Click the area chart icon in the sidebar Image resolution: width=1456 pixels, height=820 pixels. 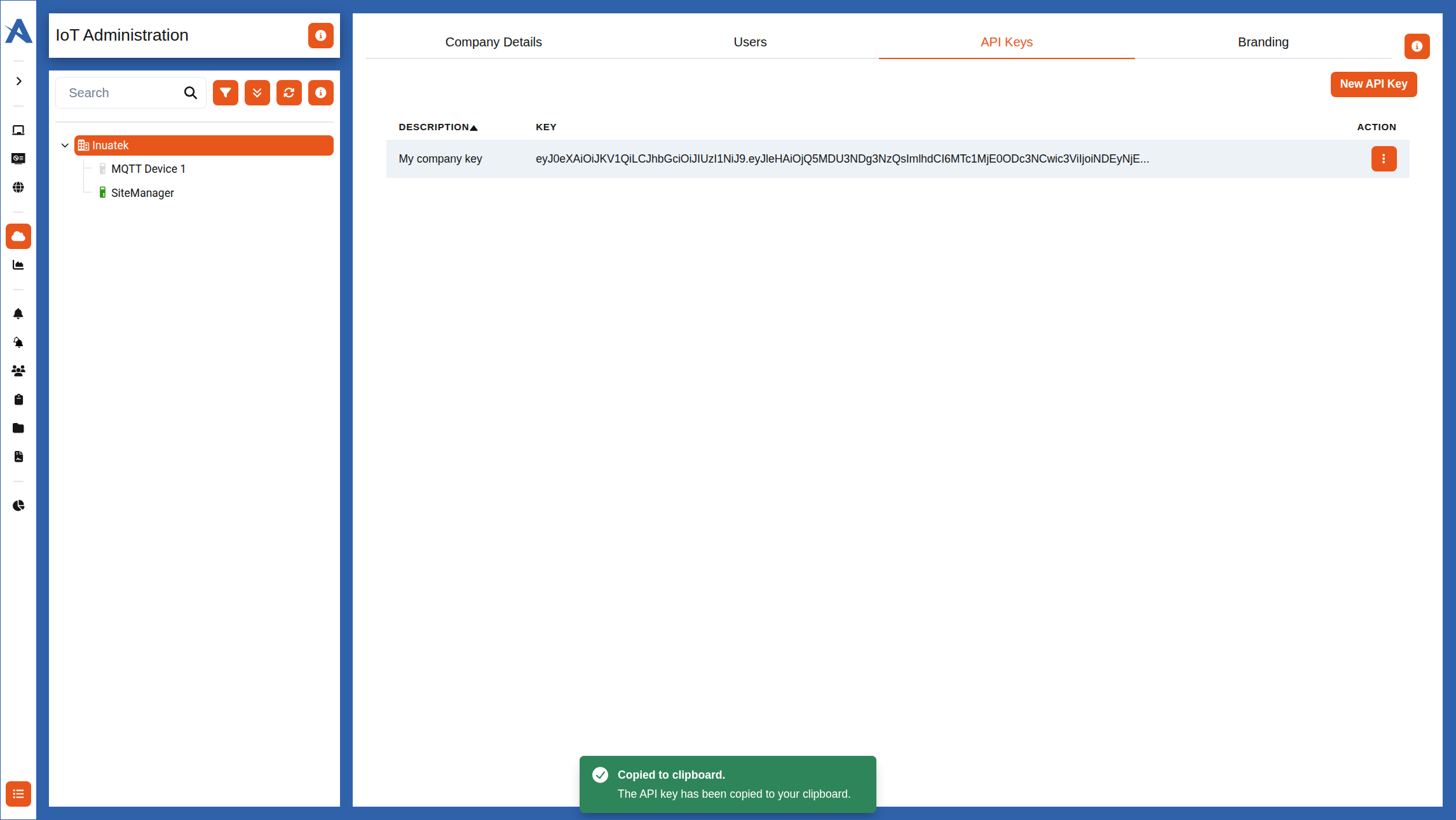18,265
